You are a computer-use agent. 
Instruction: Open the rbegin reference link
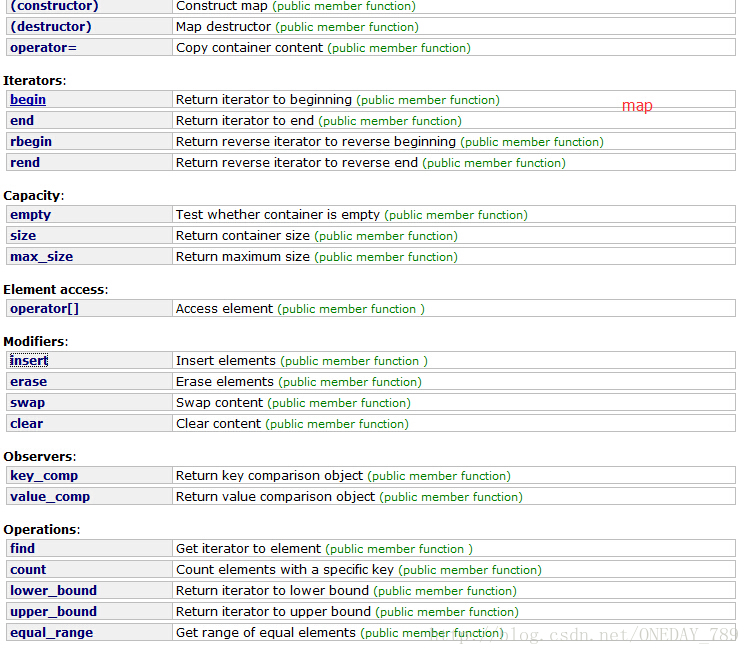coord(31,142)
